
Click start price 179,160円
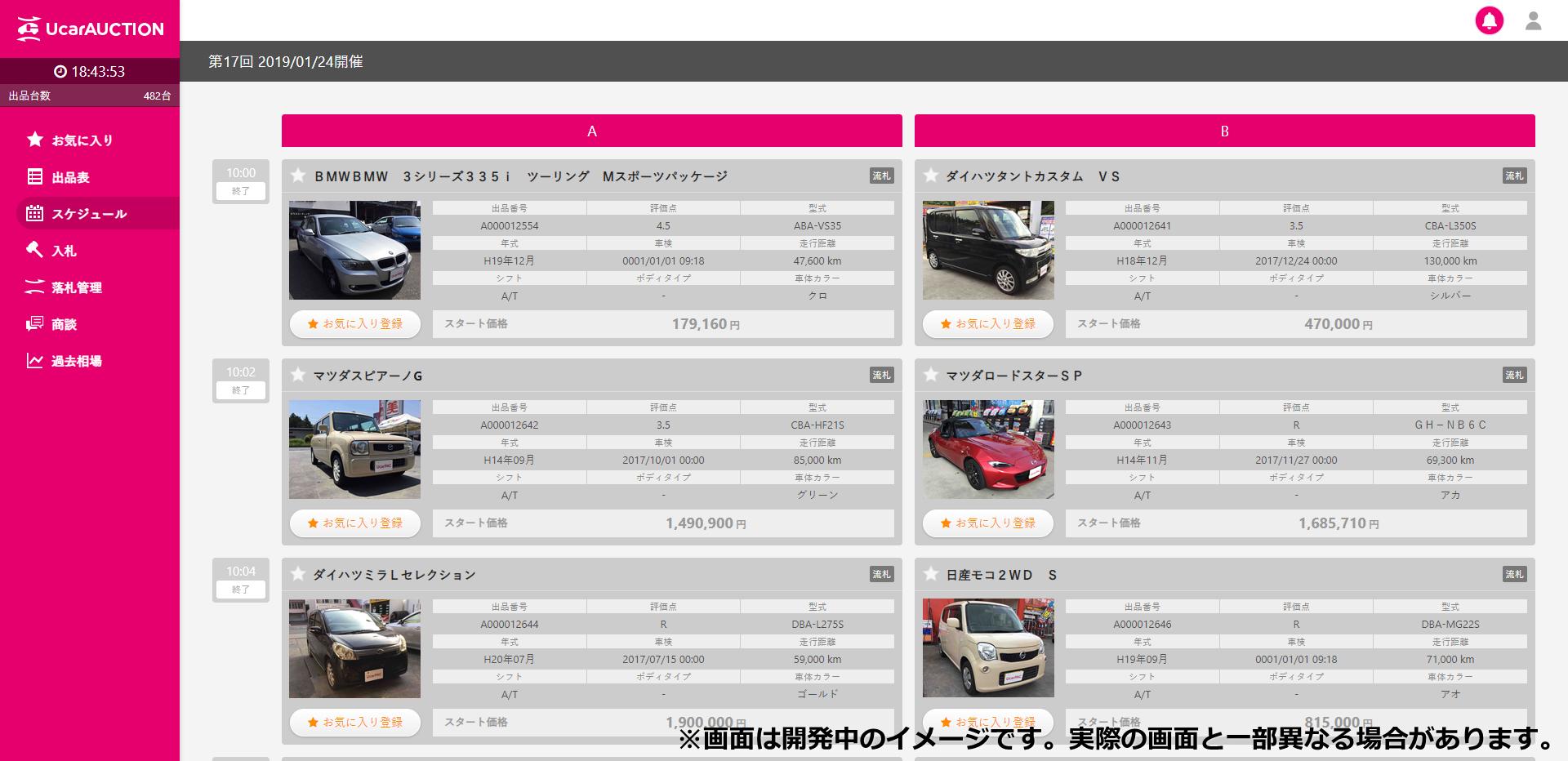pyautogui.click(x=706, y=324)
